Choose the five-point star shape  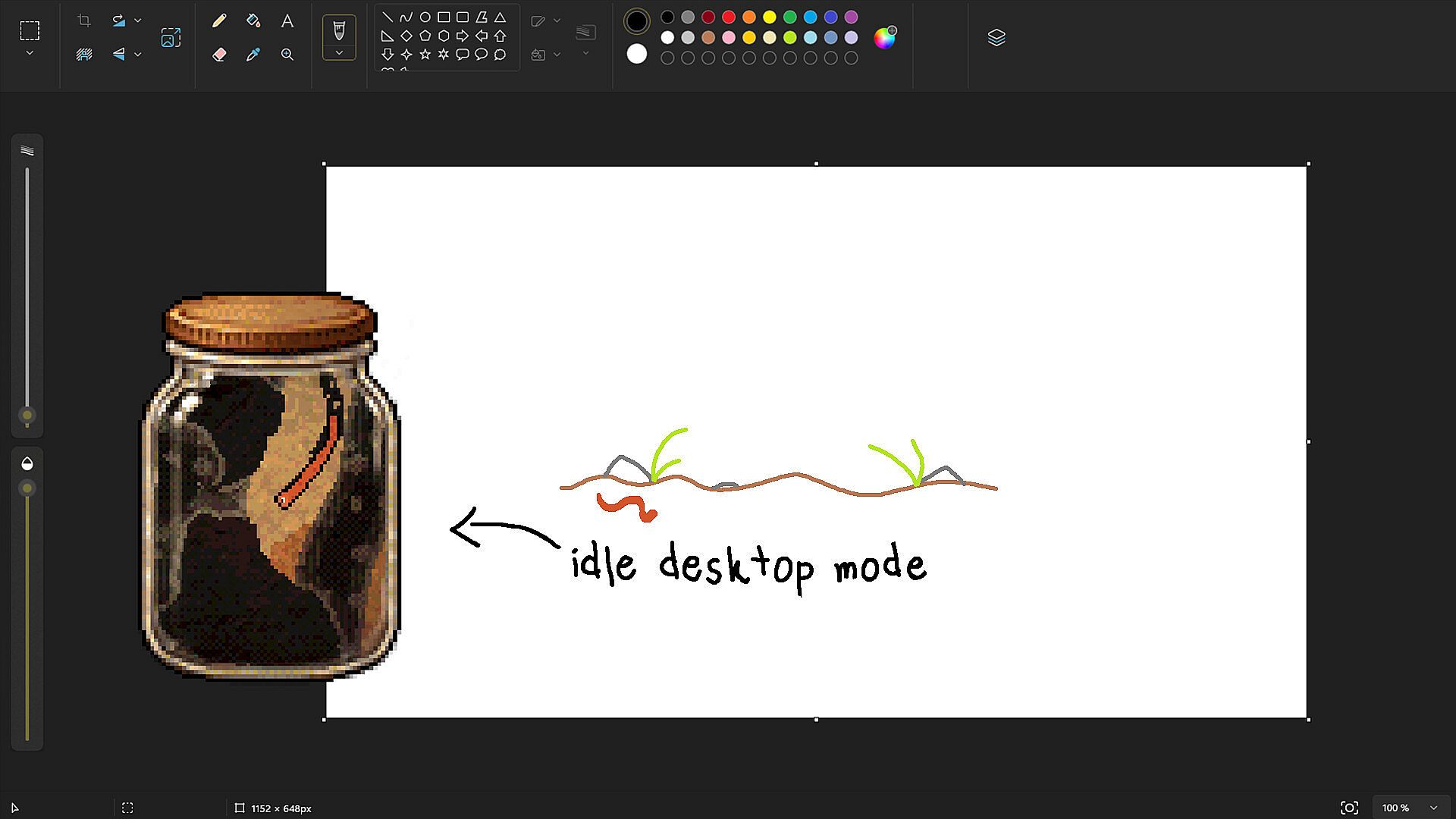pyautogui.click(x=425, y=54)
